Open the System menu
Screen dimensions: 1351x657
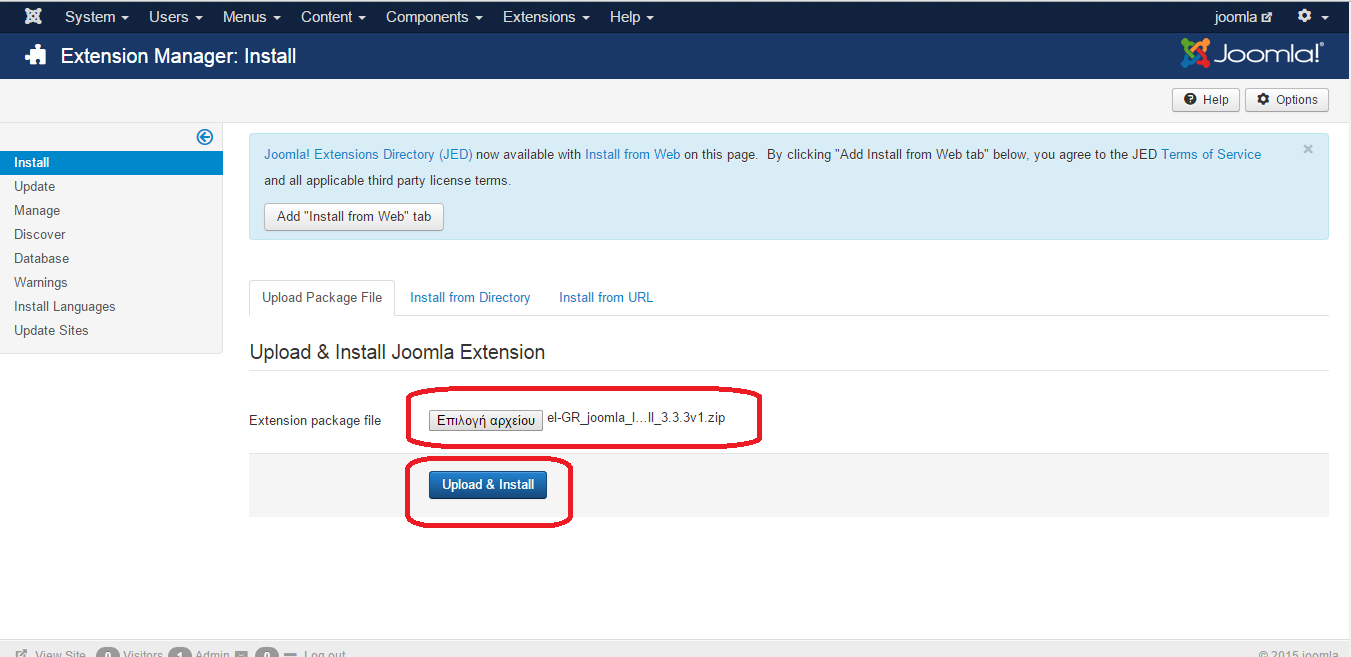point(97,17)
